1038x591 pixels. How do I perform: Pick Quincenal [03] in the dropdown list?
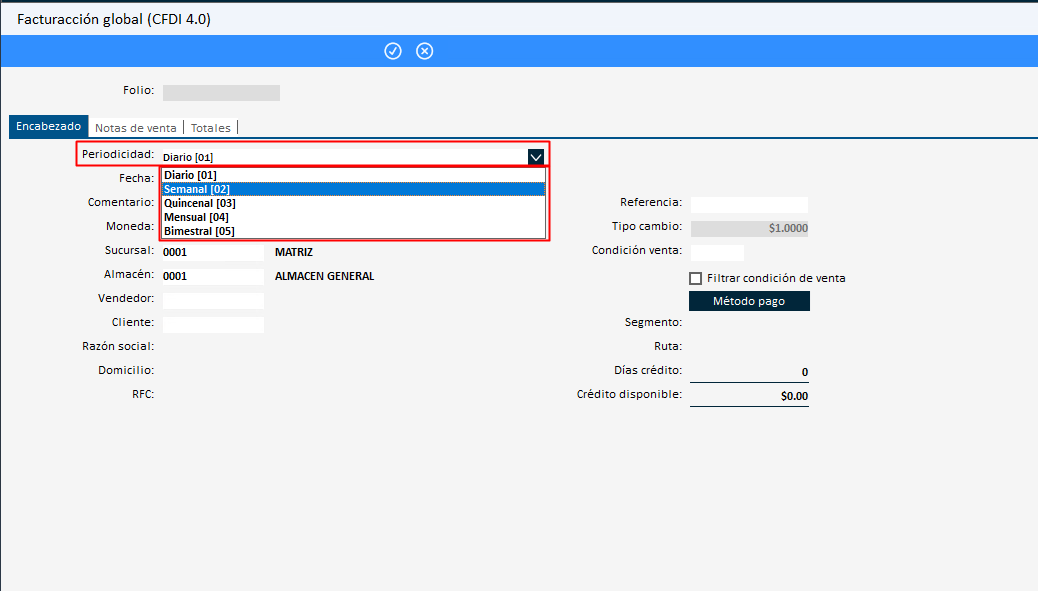(200, 203)
